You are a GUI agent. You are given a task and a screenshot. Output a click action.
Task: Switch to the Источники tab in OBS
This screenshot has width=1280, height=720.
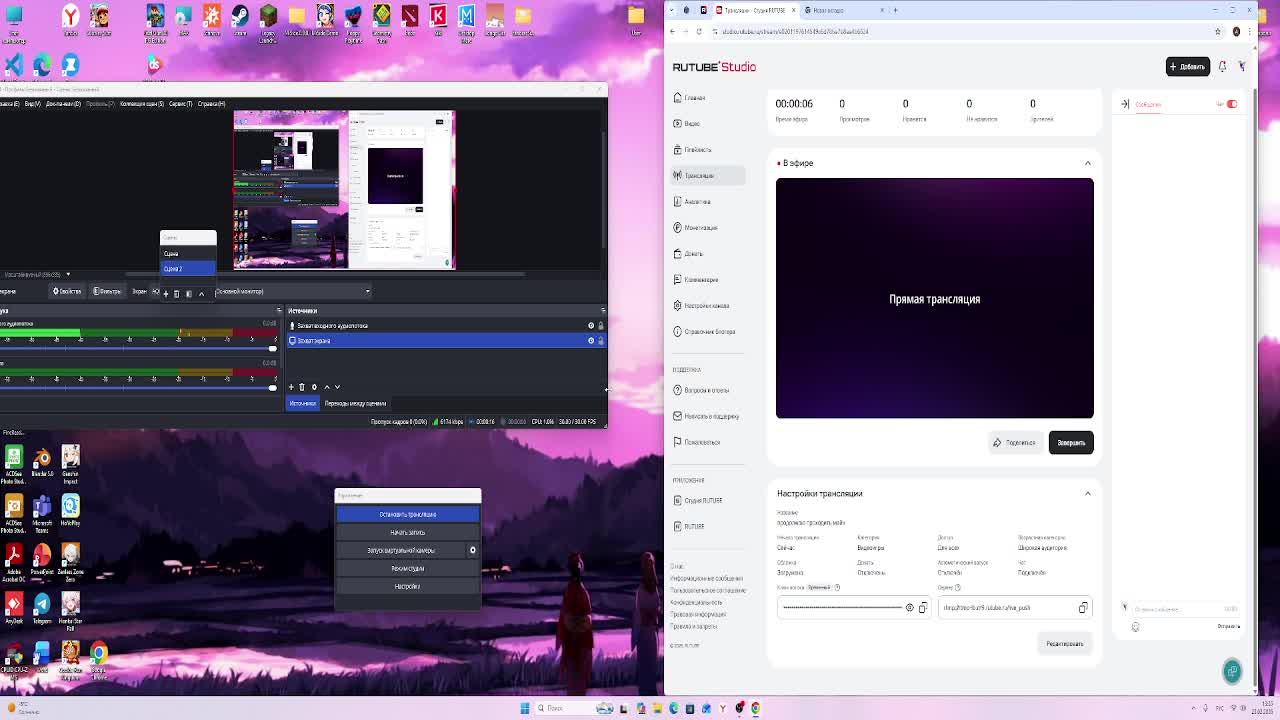[x=302, y=404]
